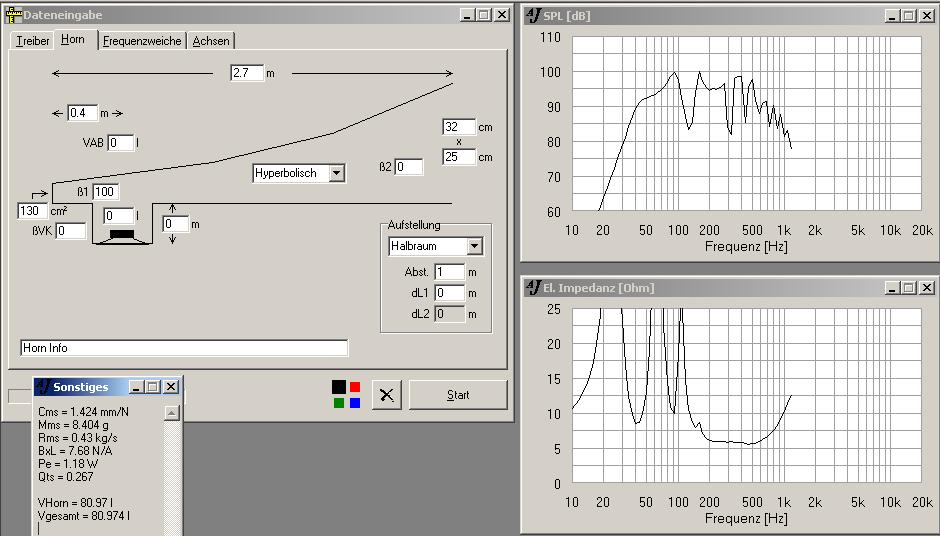Click the Dateneingabe window title icon
The height and width of the screenshot is (536, 940).
pyautogui.click(x=14, y=15)
